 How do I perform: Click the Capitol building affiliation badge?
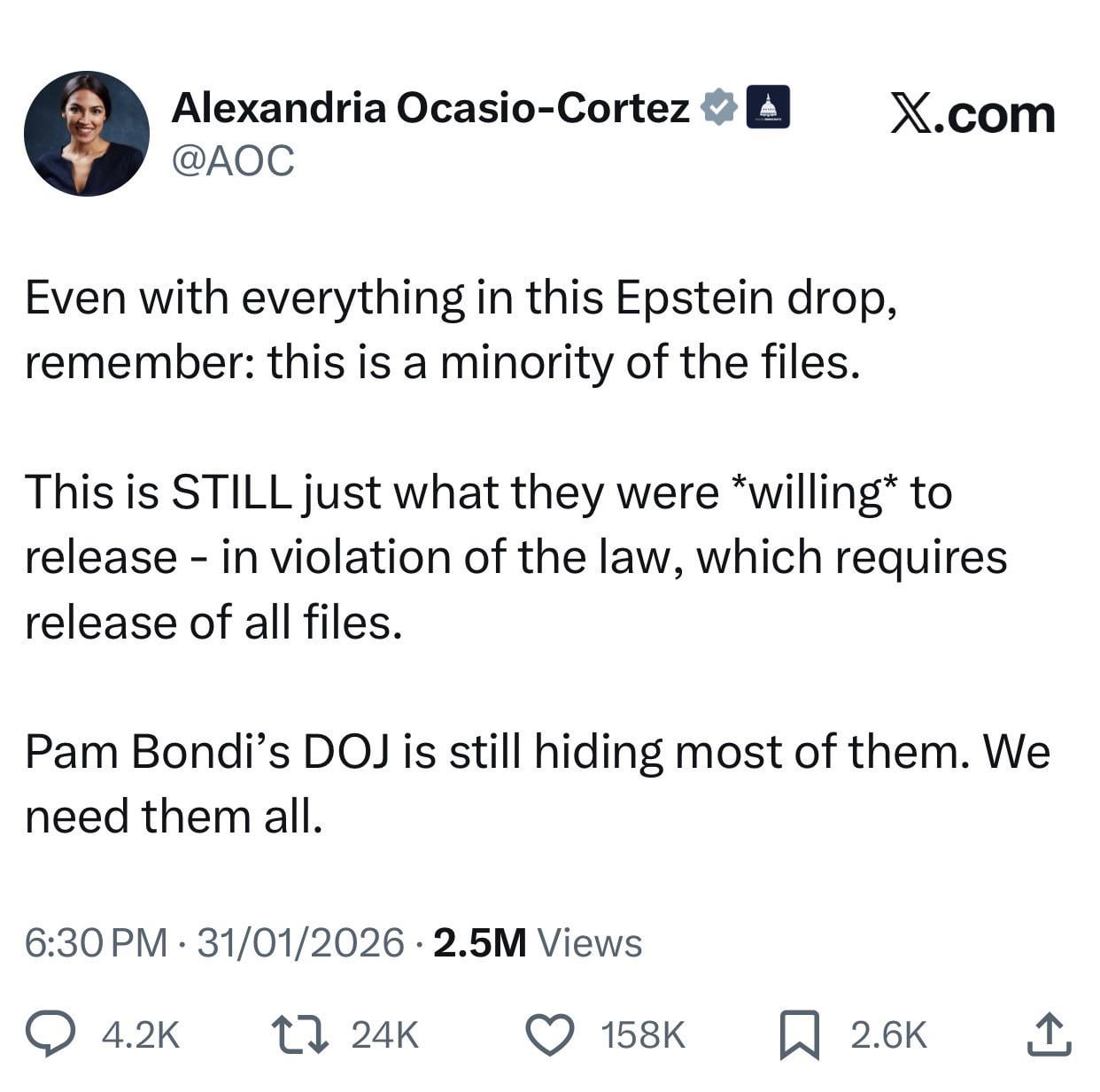pyautogui.click(x=768, y=108)
